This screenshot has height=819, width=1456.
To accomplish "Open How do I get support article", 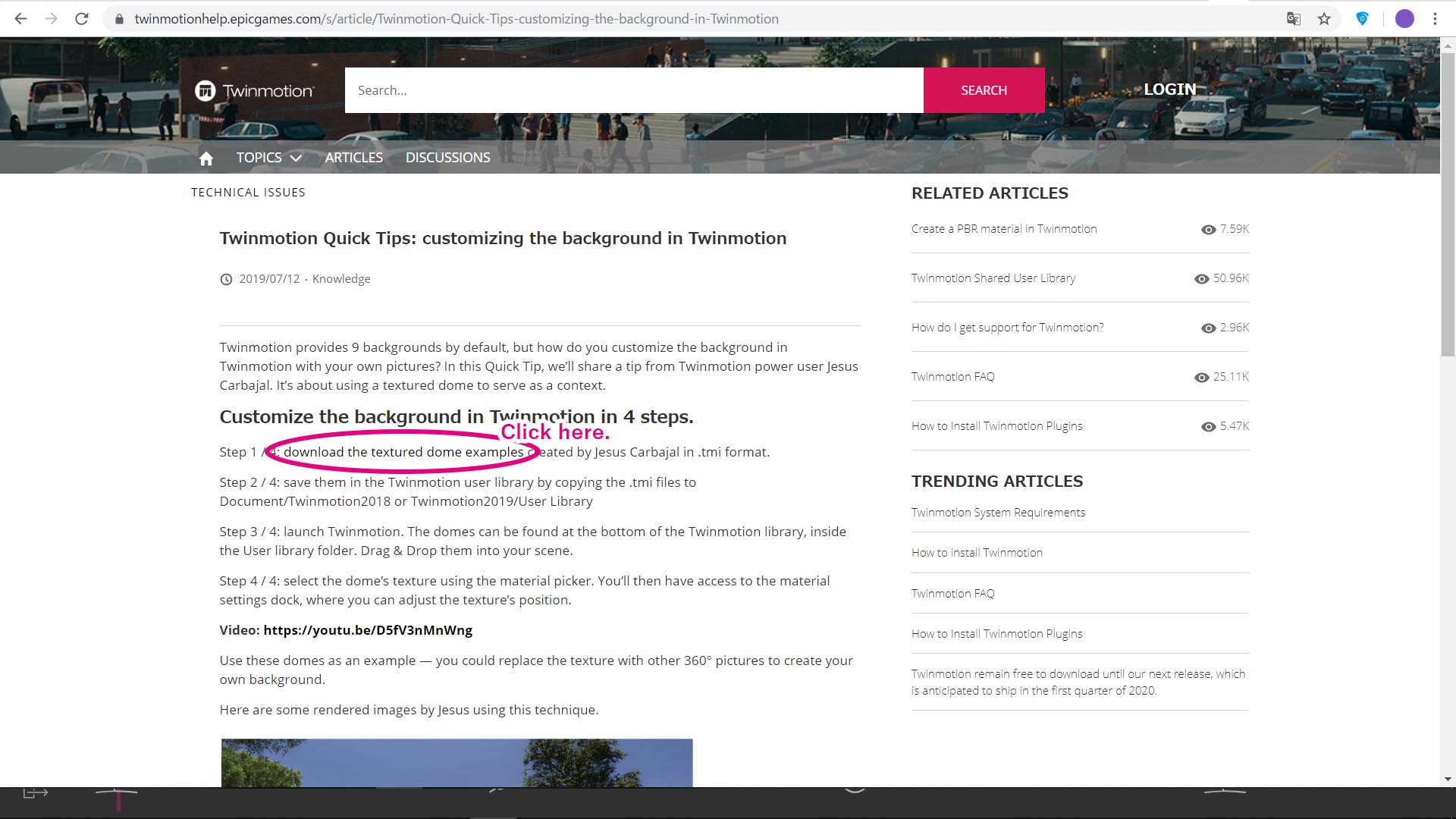I will click(1007, 328).
